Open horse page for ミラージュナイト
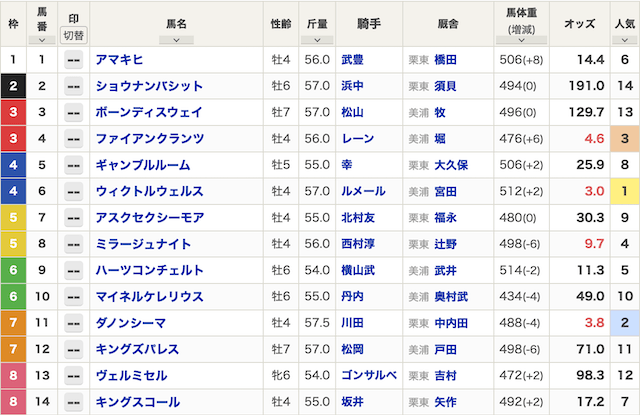 point(143,244)
